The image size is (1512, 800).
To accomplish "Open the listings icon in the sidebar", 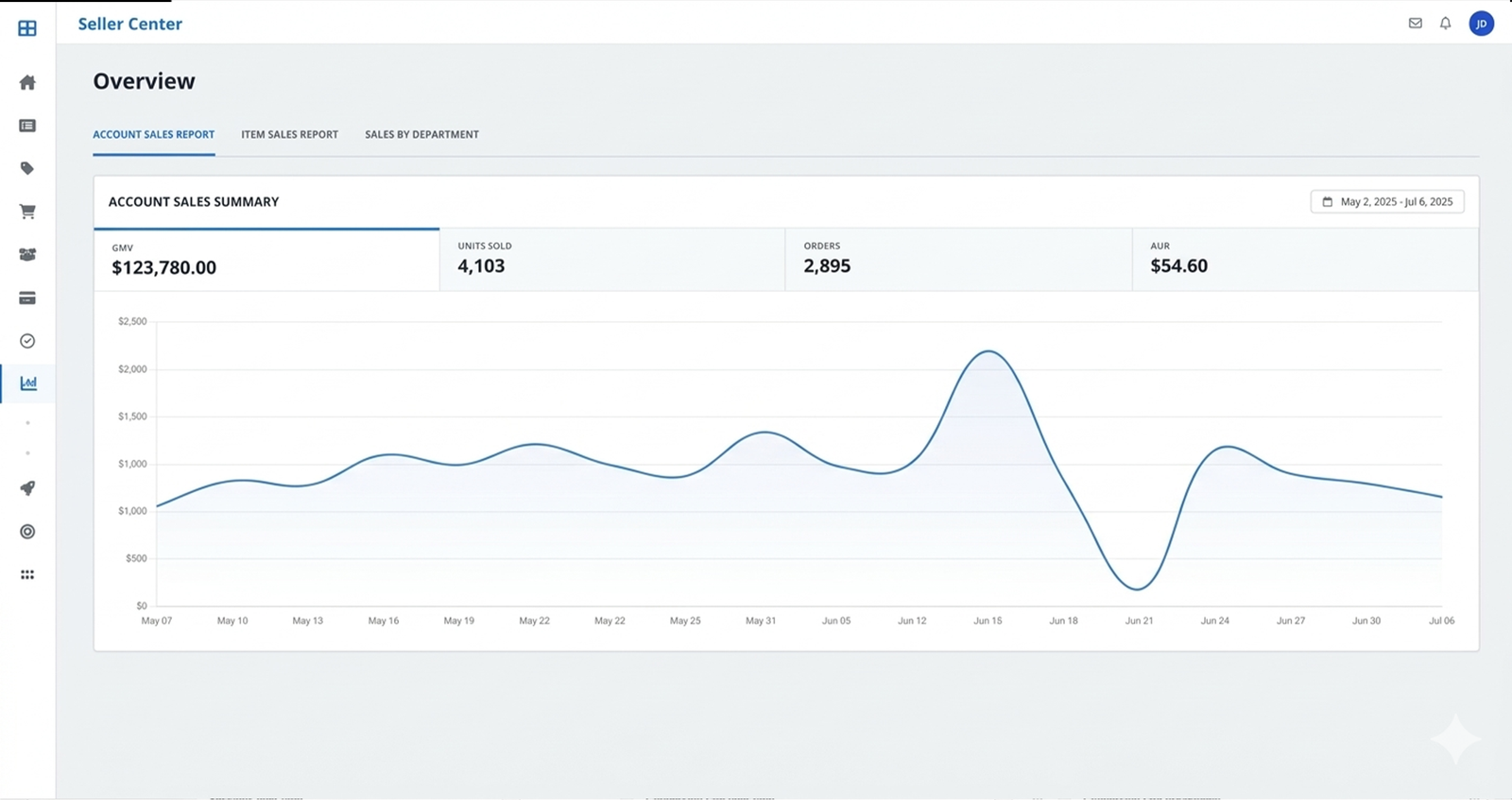I will 27,126.
